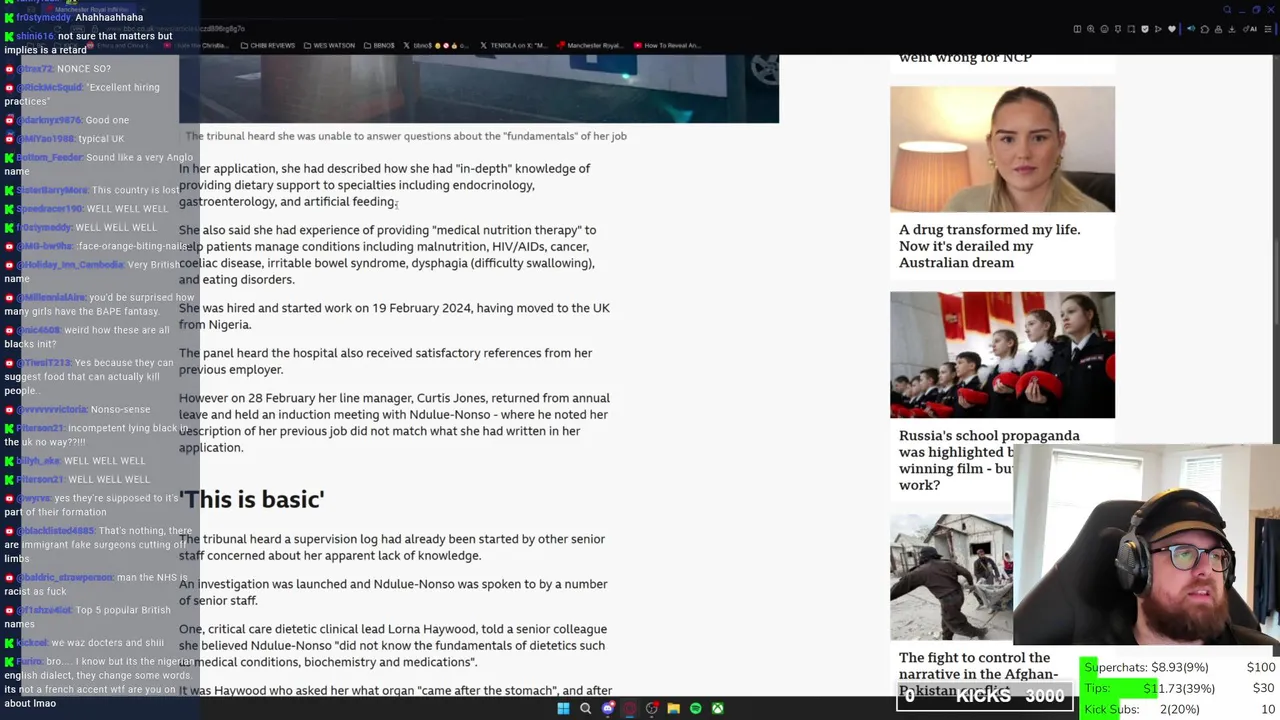
Task: Open Russia's school propaganda article link
Action: tap(989, 460)
